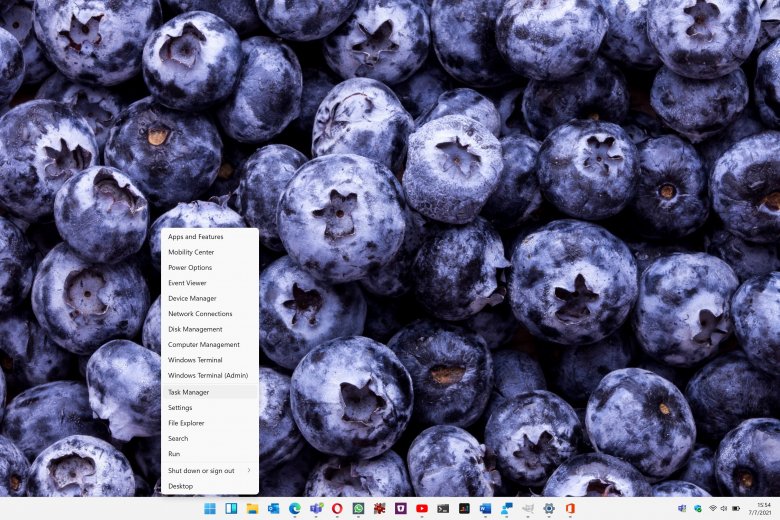This screenshot has height=520, width=780.
Task: Click the gray faded taskbar icon
Action: (x=528, y=509)
